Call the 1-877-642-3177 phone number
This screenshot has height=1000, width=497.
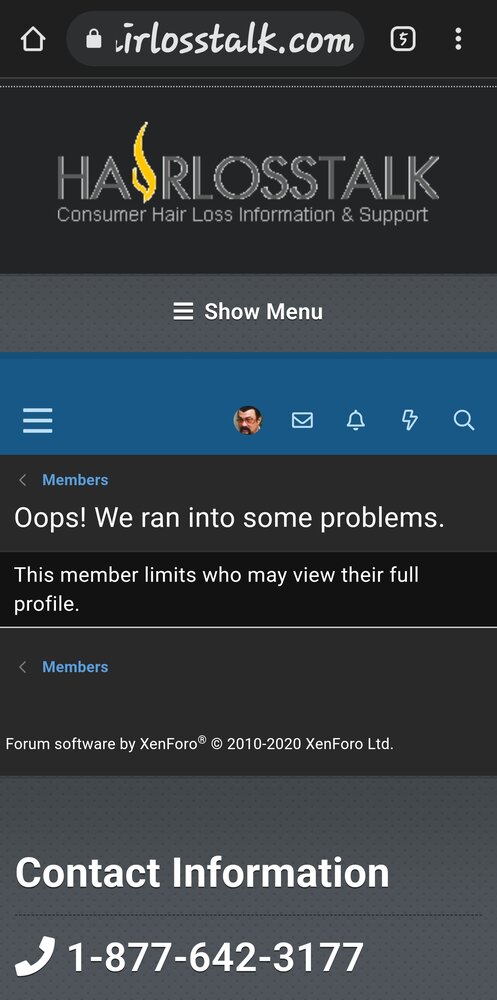[x=216, y=957]
